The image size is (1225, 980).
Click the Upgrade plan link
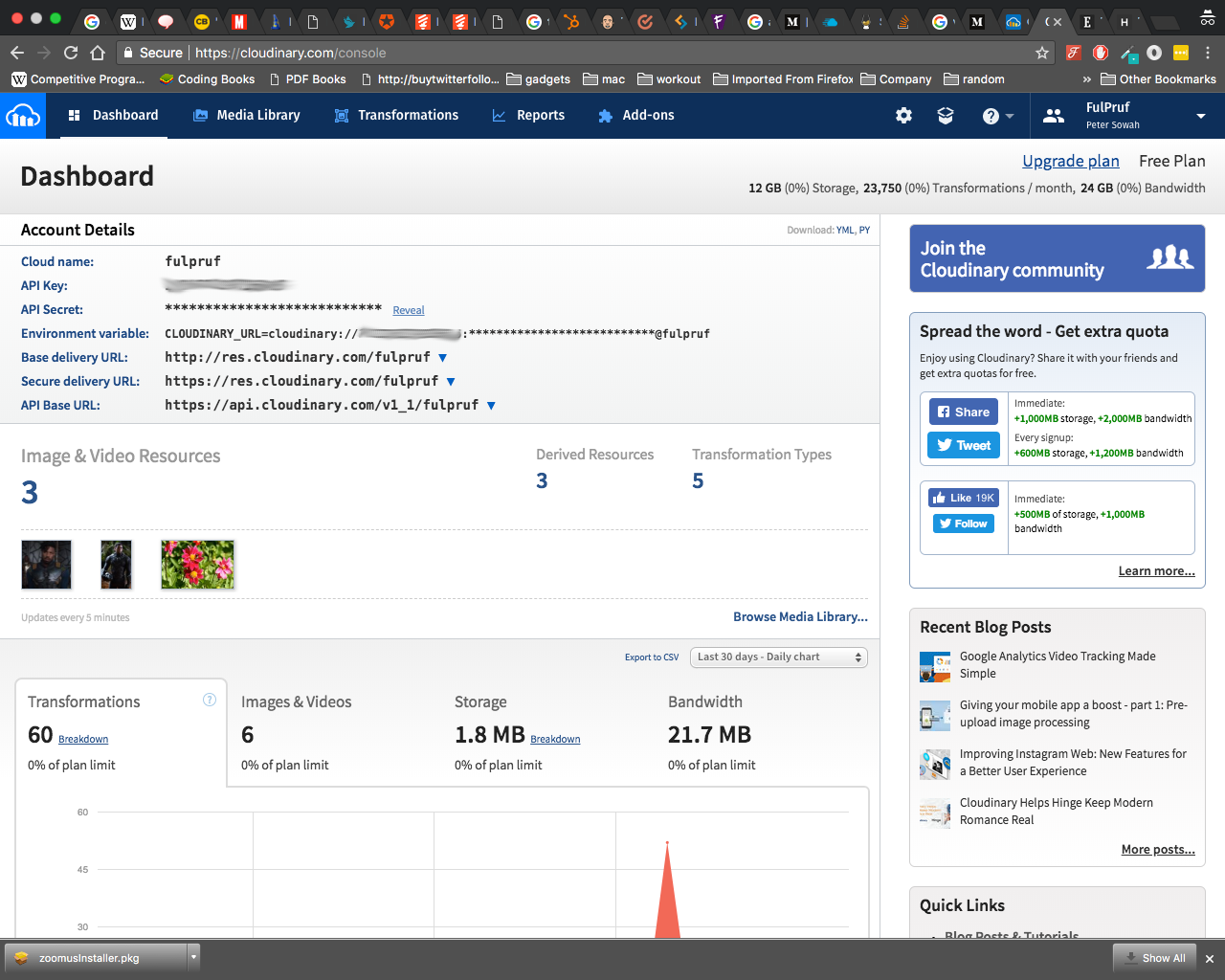1071,161
